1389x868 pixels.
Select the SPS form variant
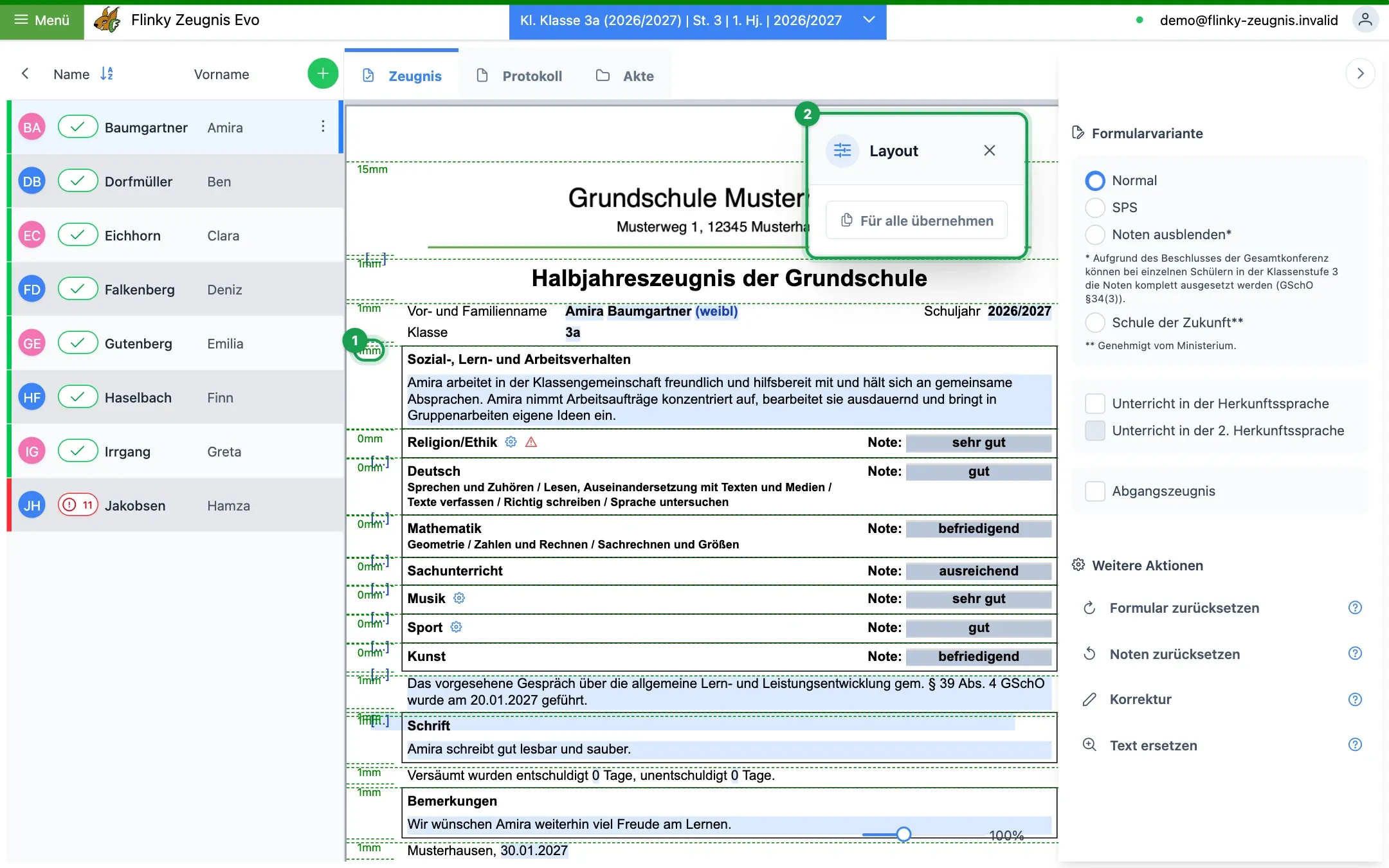tap(1095, 208)
